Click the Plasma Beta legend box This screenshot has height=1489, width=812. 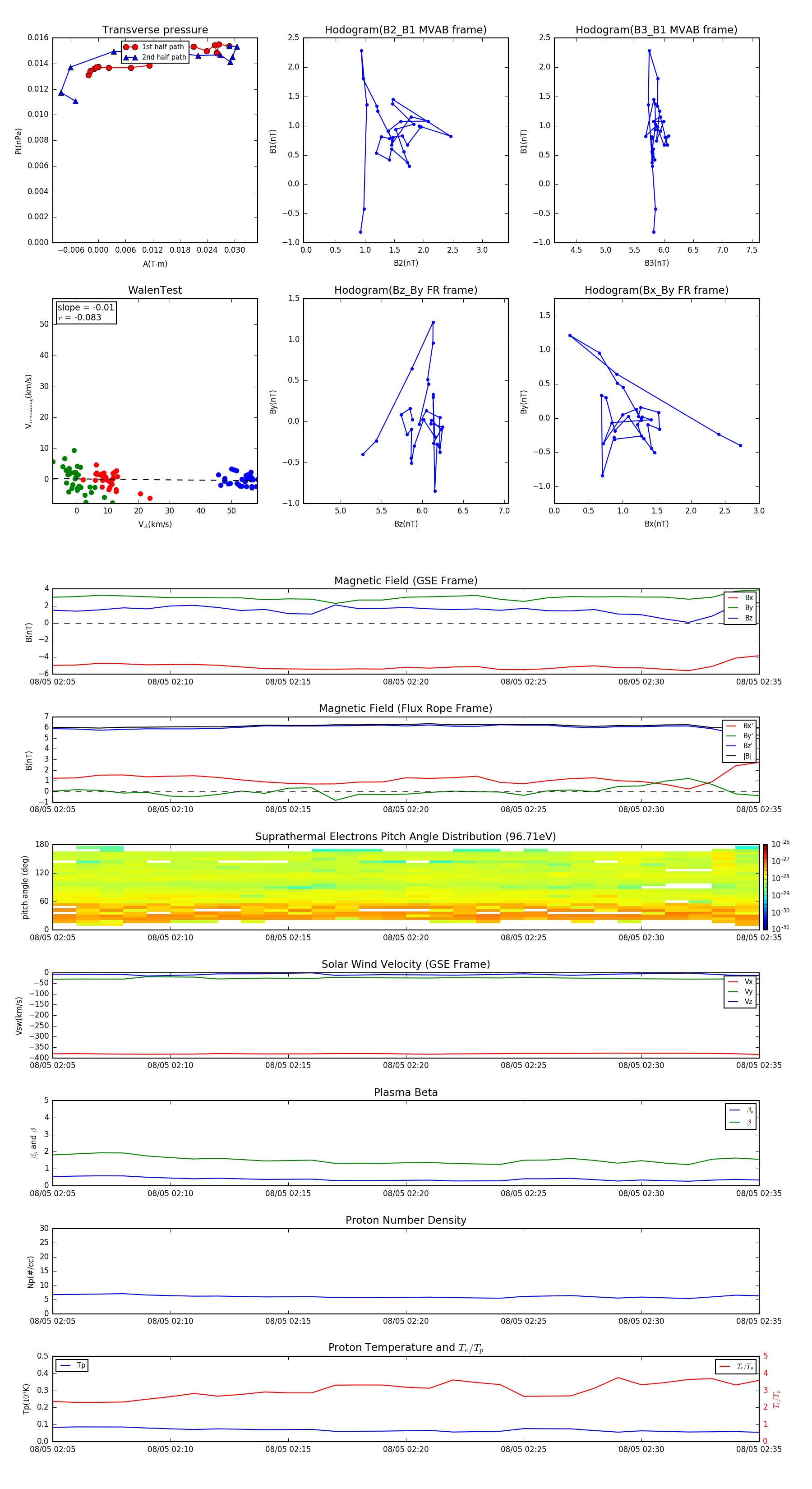pos(740,1116)
